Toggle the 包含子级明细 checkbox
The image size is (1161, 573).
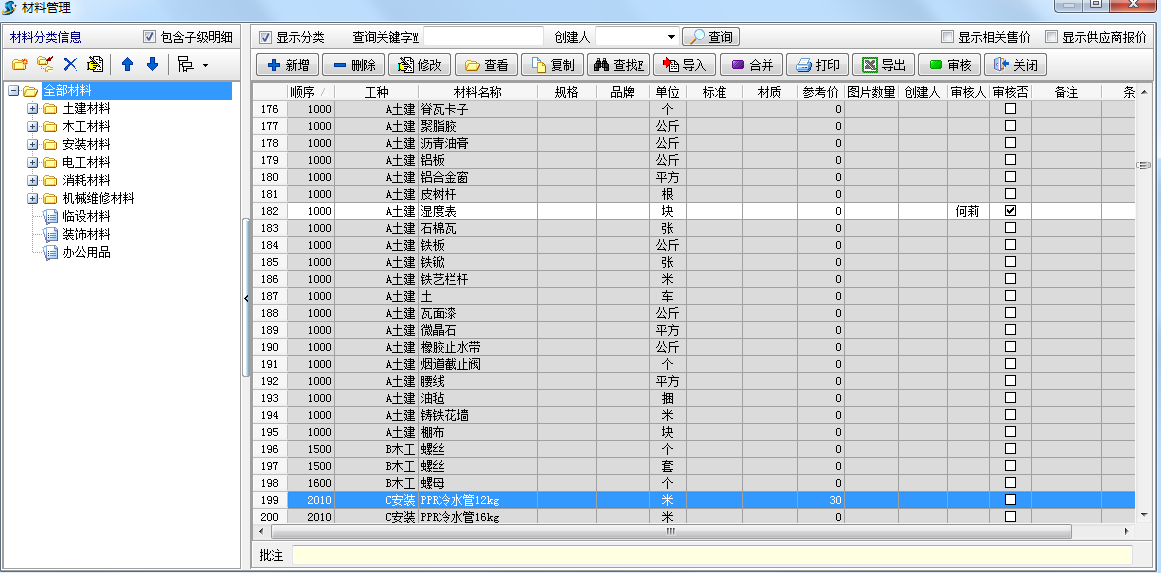150,37
